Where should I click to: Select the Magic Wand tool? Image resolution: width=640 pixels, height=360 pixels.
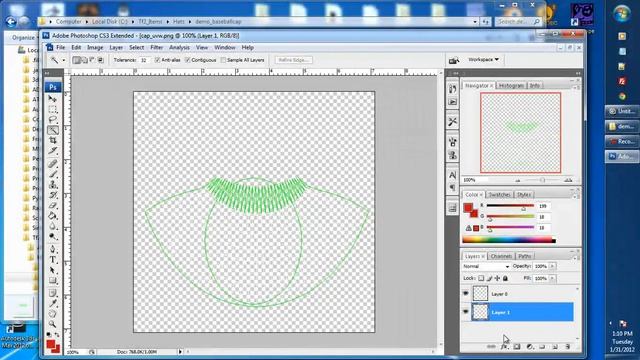[53, 130]
